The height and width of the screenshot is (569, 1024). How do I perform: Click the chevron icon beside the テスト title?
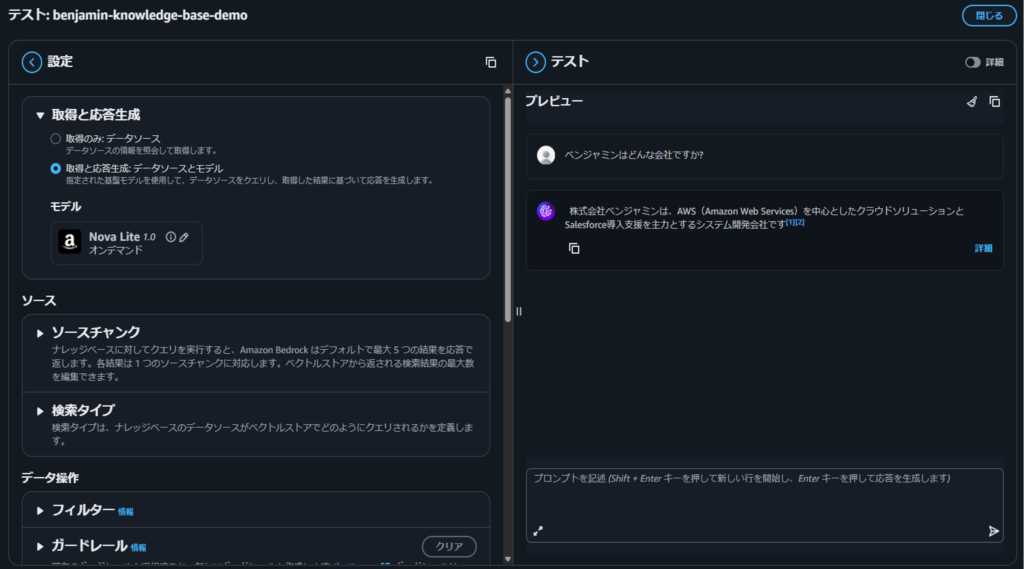(x=535, y=62)
